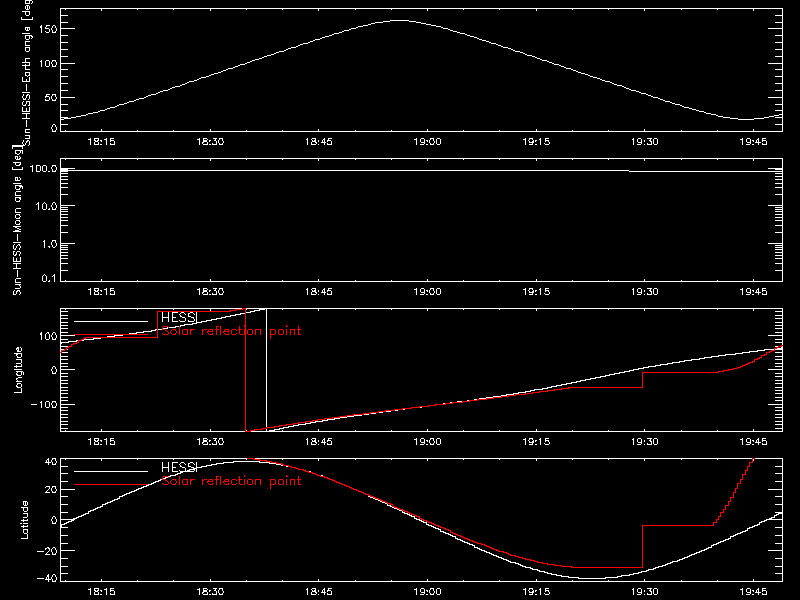Click 18:15 label under Latitude plot

(x=102, y=591)
